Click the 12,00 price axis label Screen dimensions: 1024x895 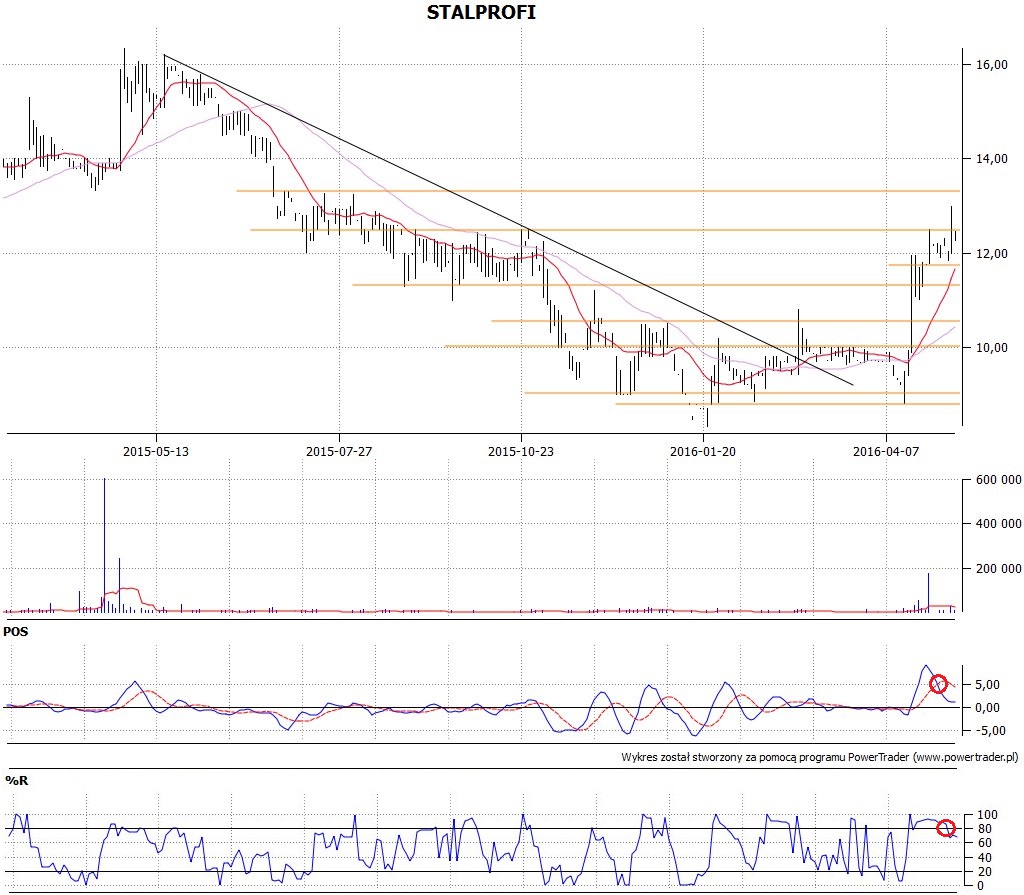[992, 253]
